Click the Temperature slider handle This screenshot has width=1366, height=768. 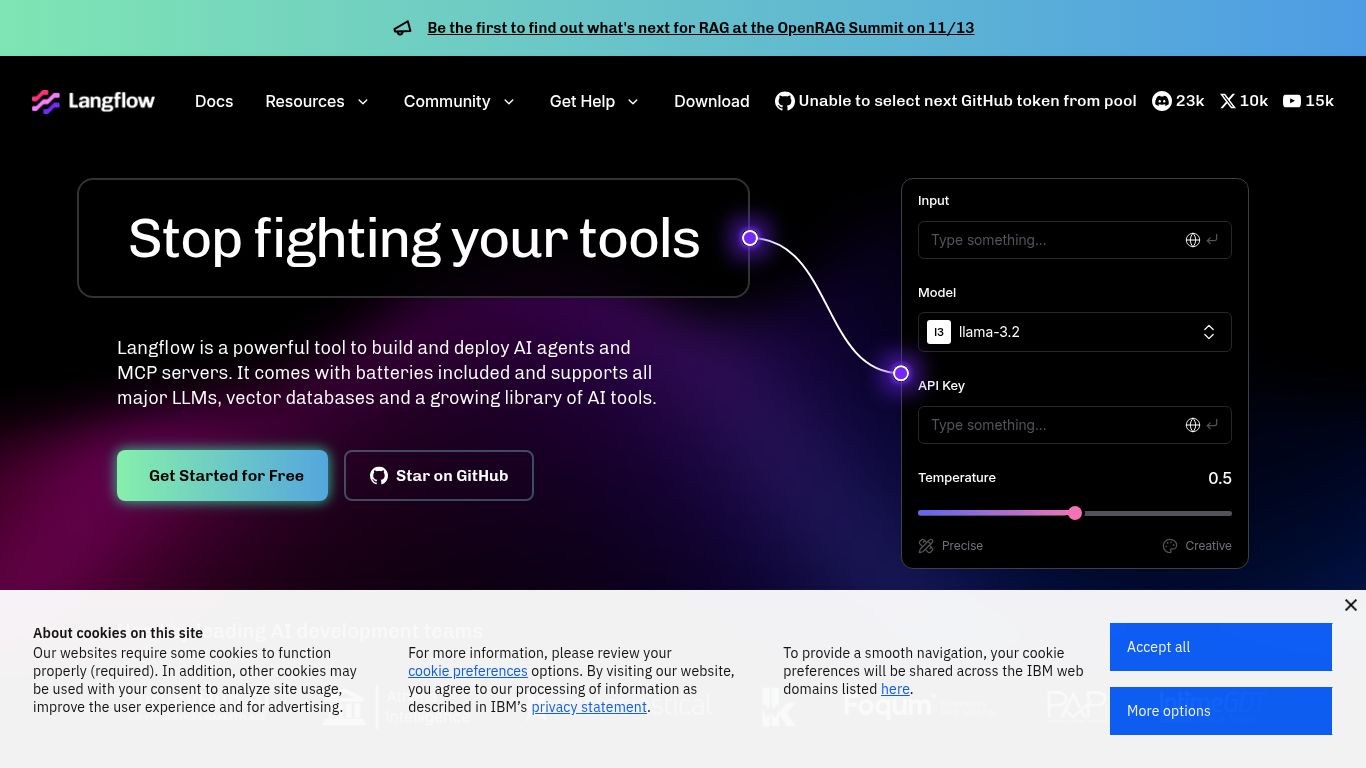[x=1075, y=513]
